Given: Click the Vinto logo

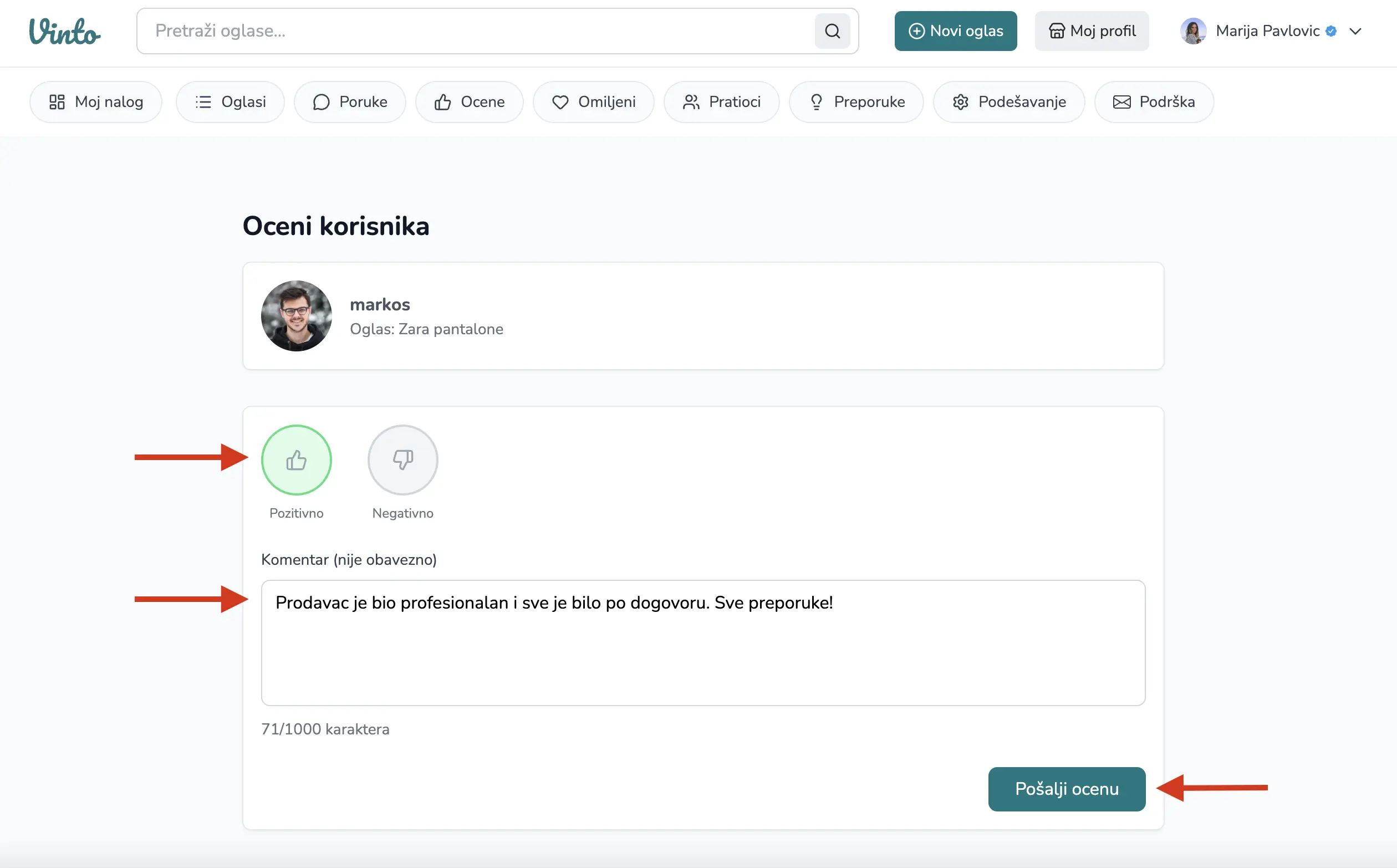Looking at the screenshot, I should [x=64, y=31].
